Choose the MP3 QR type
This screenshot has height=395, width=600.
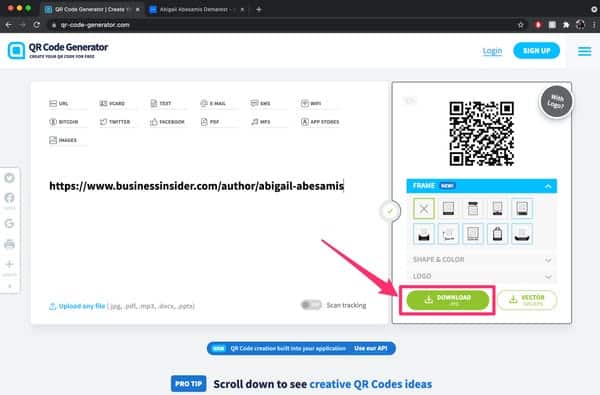click(x=261, y=122)
